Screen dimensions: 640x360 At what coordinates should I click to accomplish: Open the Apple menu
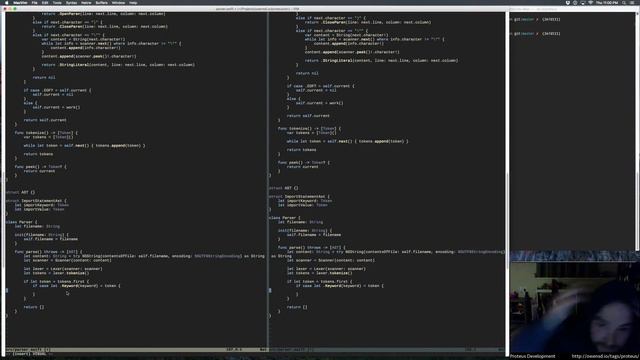click(x=6, y=2)
